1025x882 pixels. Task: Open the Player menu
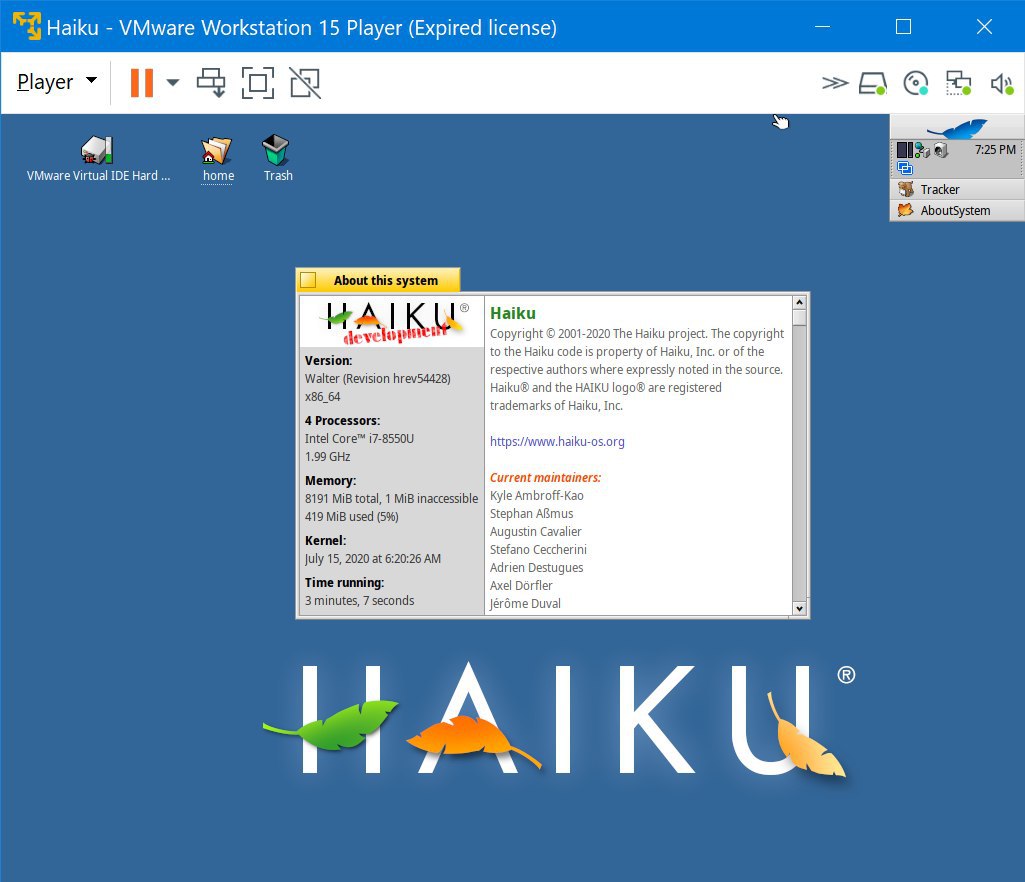[x=57, y=82]
